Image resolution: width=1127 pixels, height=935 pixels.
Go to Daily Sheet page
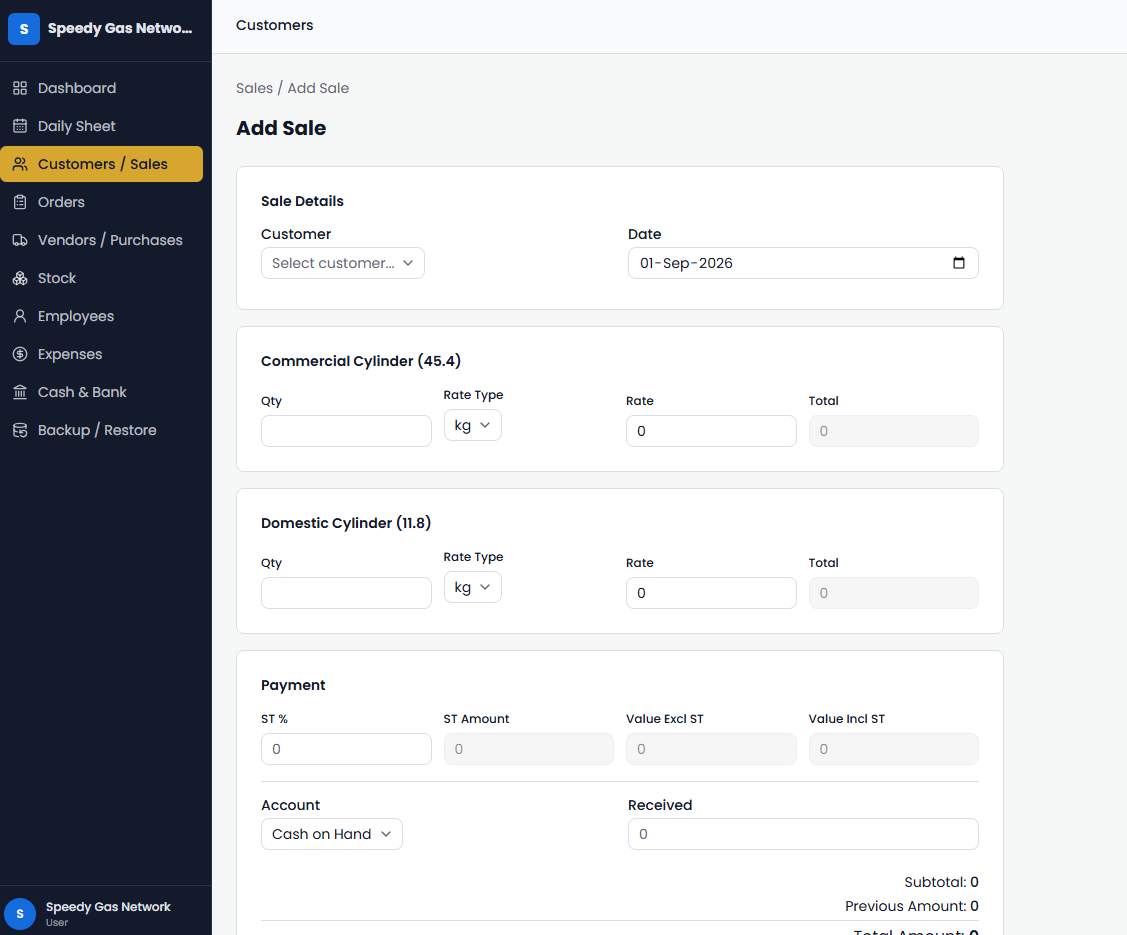[101, 126]
